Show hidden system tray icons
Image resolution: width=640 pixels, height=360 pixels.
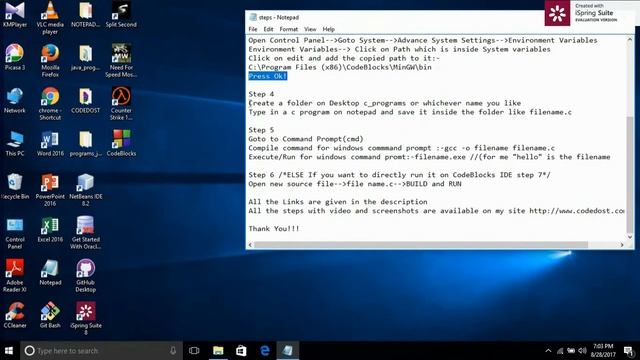[x=548, y=351]
